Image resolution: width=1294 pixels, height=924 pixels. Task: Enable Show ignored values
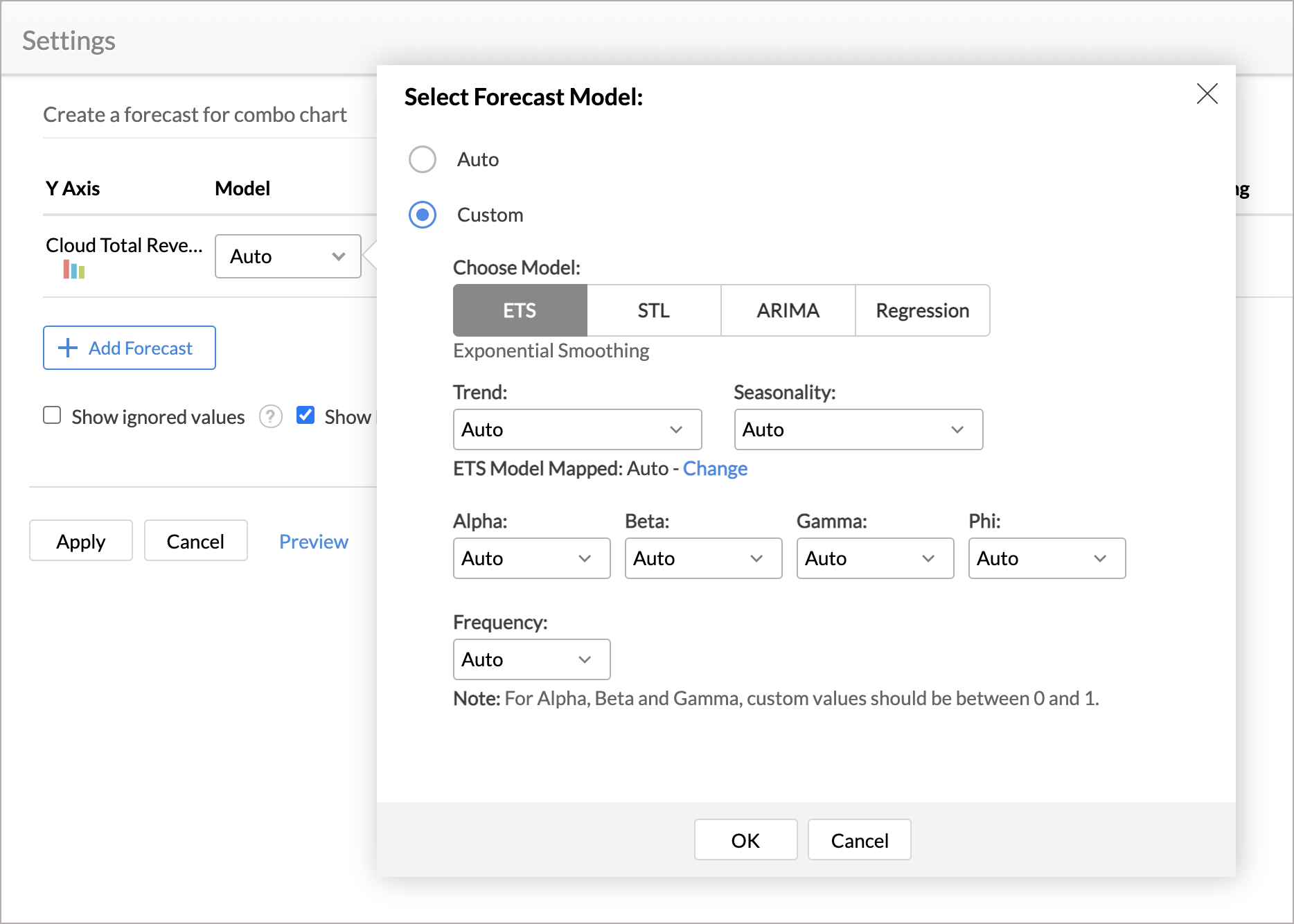coord(52,415)
